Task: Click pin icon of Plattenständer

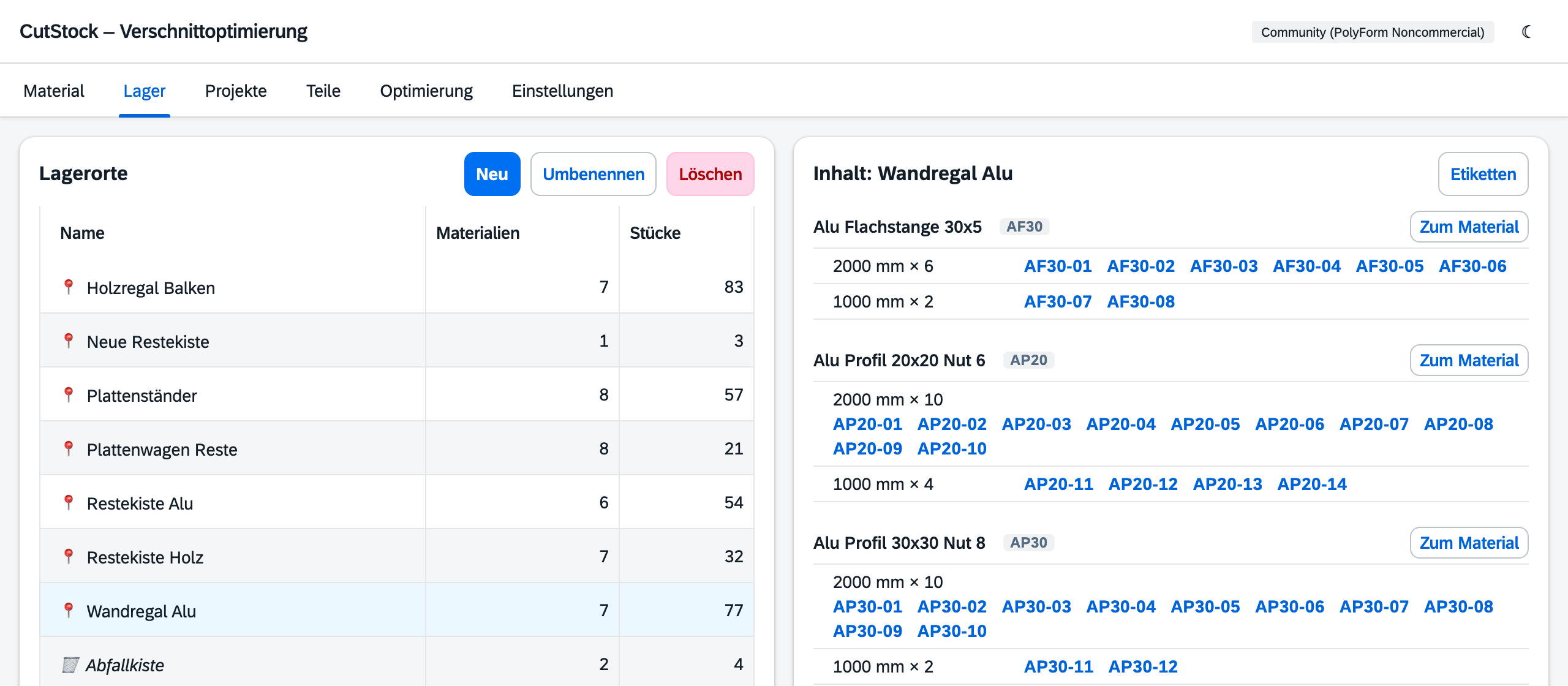Action: click(69, 394)
